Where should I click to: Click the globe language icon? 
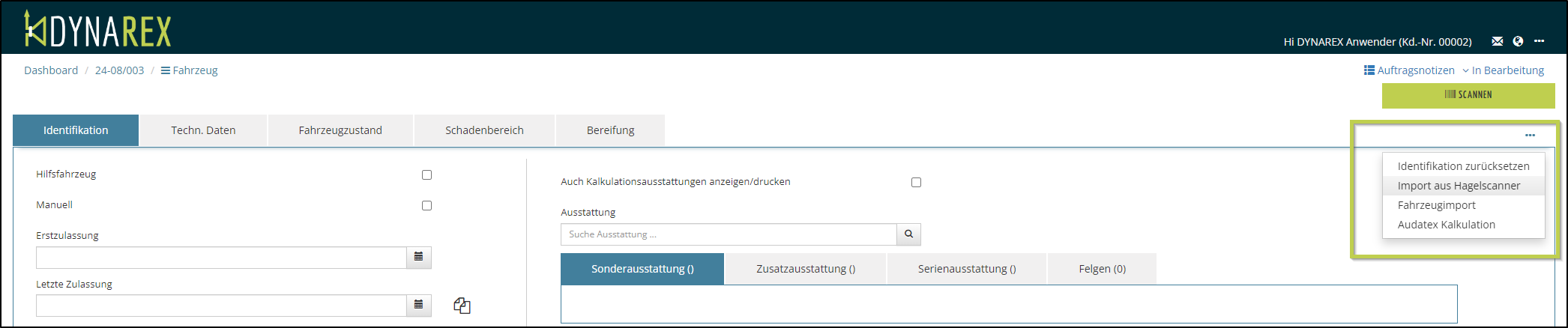click(1518, 41)
